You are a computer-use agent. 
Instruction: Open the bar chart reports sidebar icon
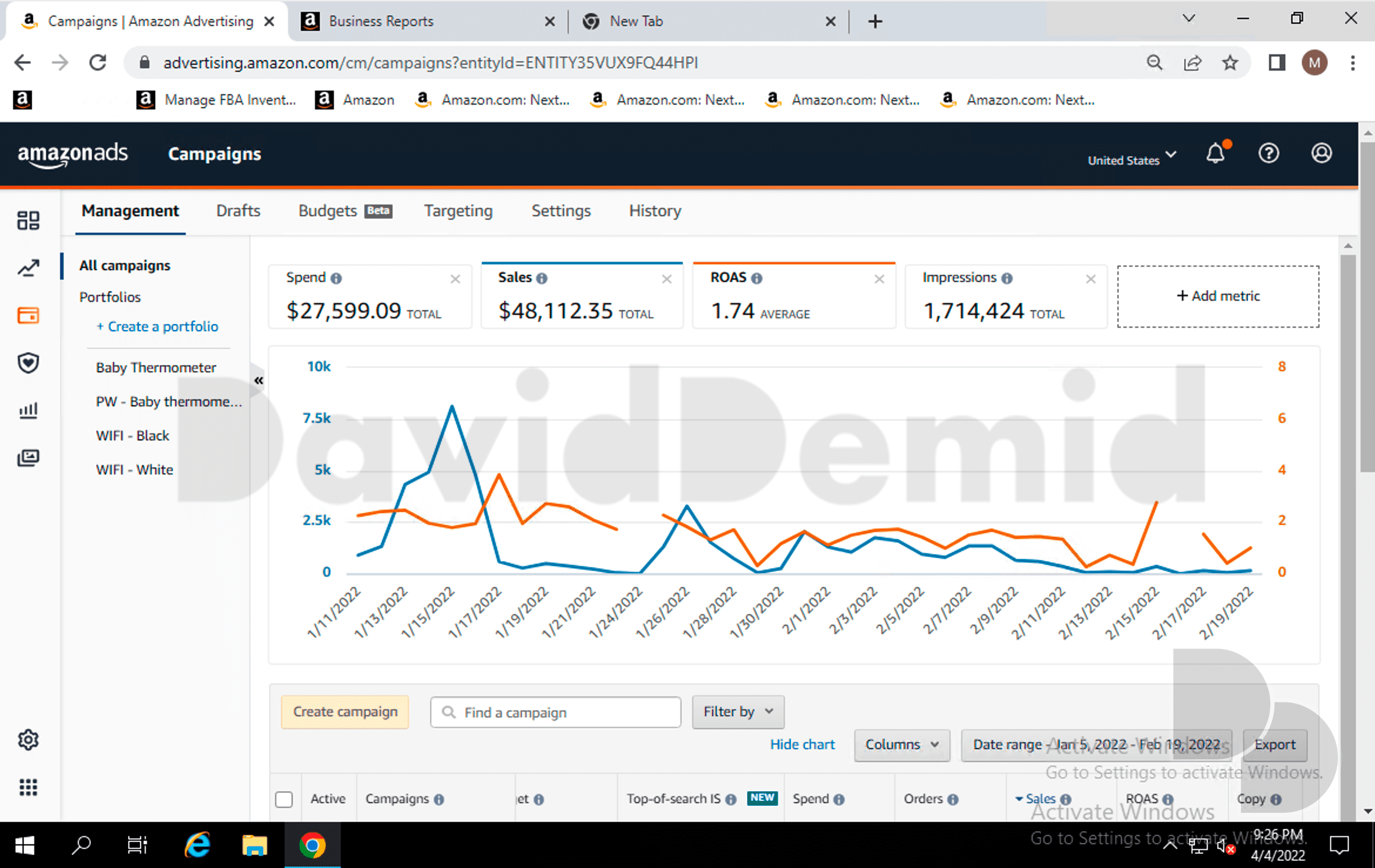[28, 410]
